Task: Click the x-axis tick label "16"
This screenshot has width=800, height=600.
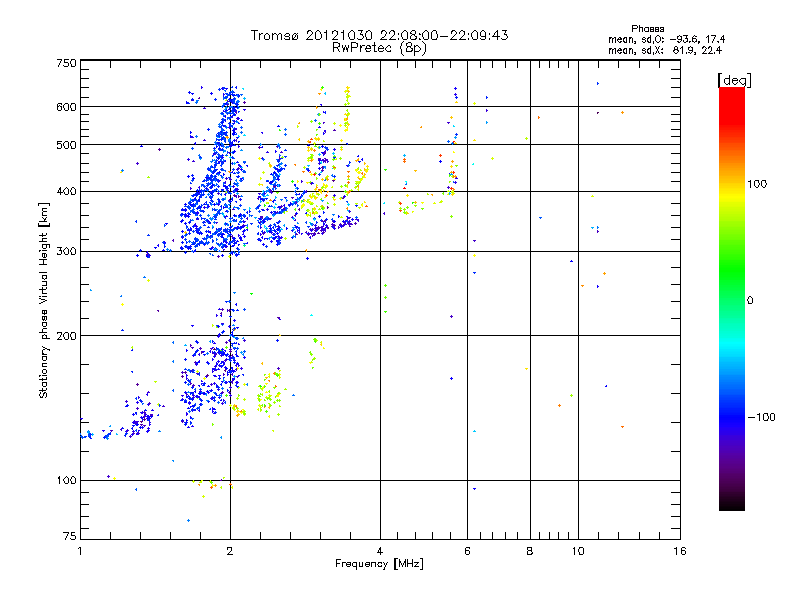Action: pyautogui.click(x=680, y=551)
